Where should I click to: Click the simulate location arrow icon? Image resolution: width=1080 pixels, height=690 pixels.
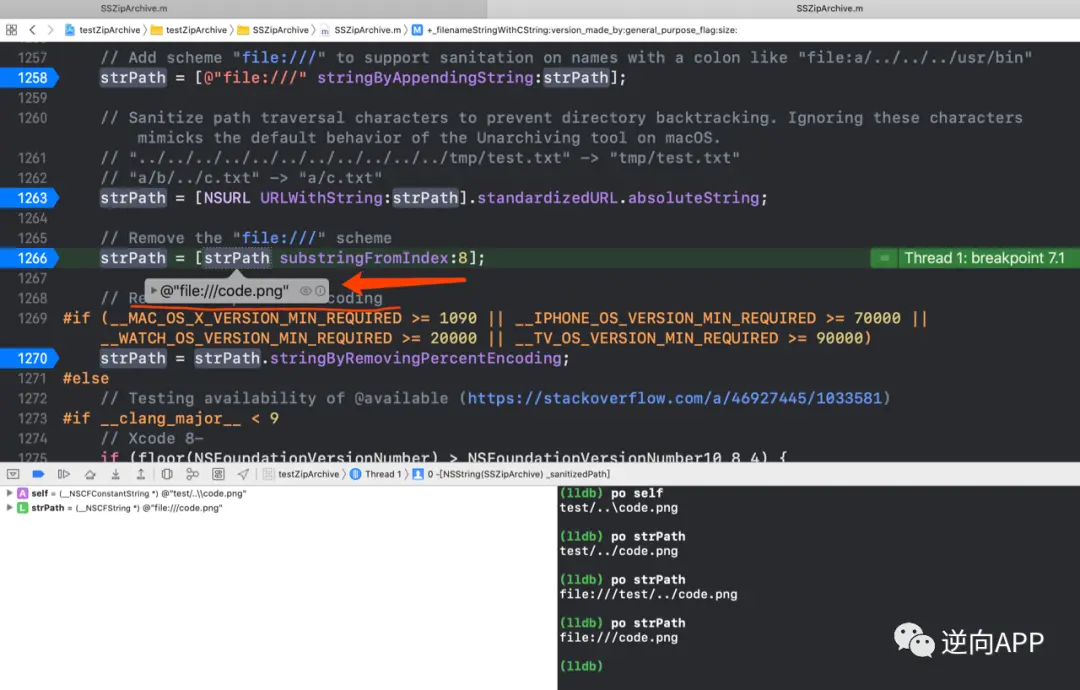244,474
